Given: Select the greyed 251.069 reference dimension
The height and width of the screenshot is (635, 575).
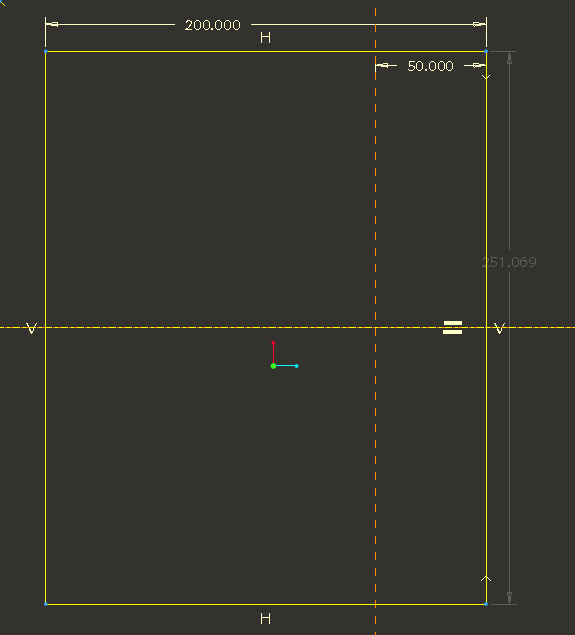Looking at the screenshot, I should point(509,262).
